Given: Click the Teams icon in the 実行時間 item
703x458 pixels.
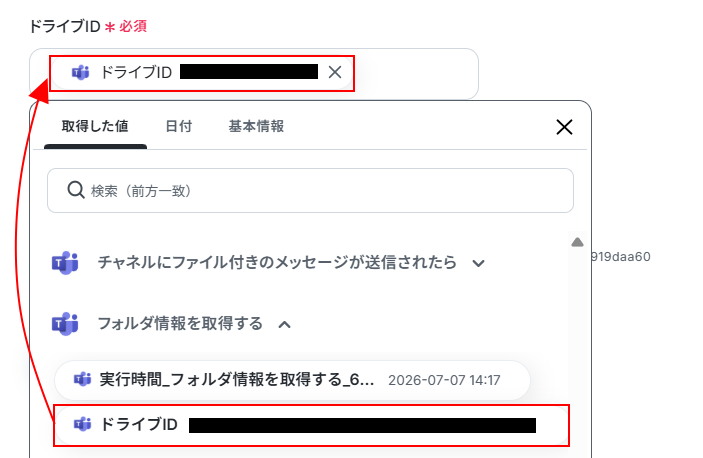Looking at the screenshot, I should [82, 380].
